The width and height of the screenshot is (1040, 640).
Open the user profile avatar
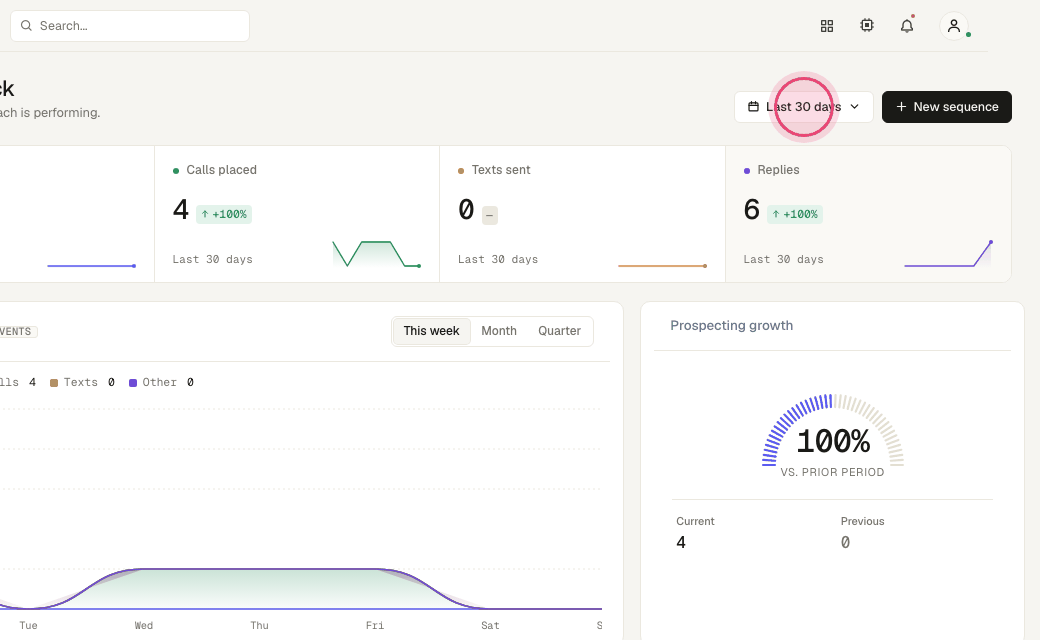[954, 26]
